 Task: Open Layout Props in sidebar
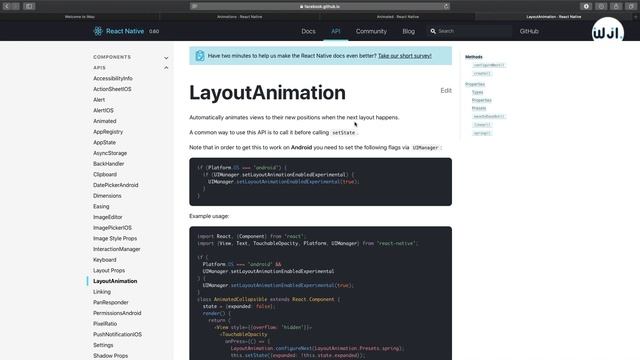109,270
